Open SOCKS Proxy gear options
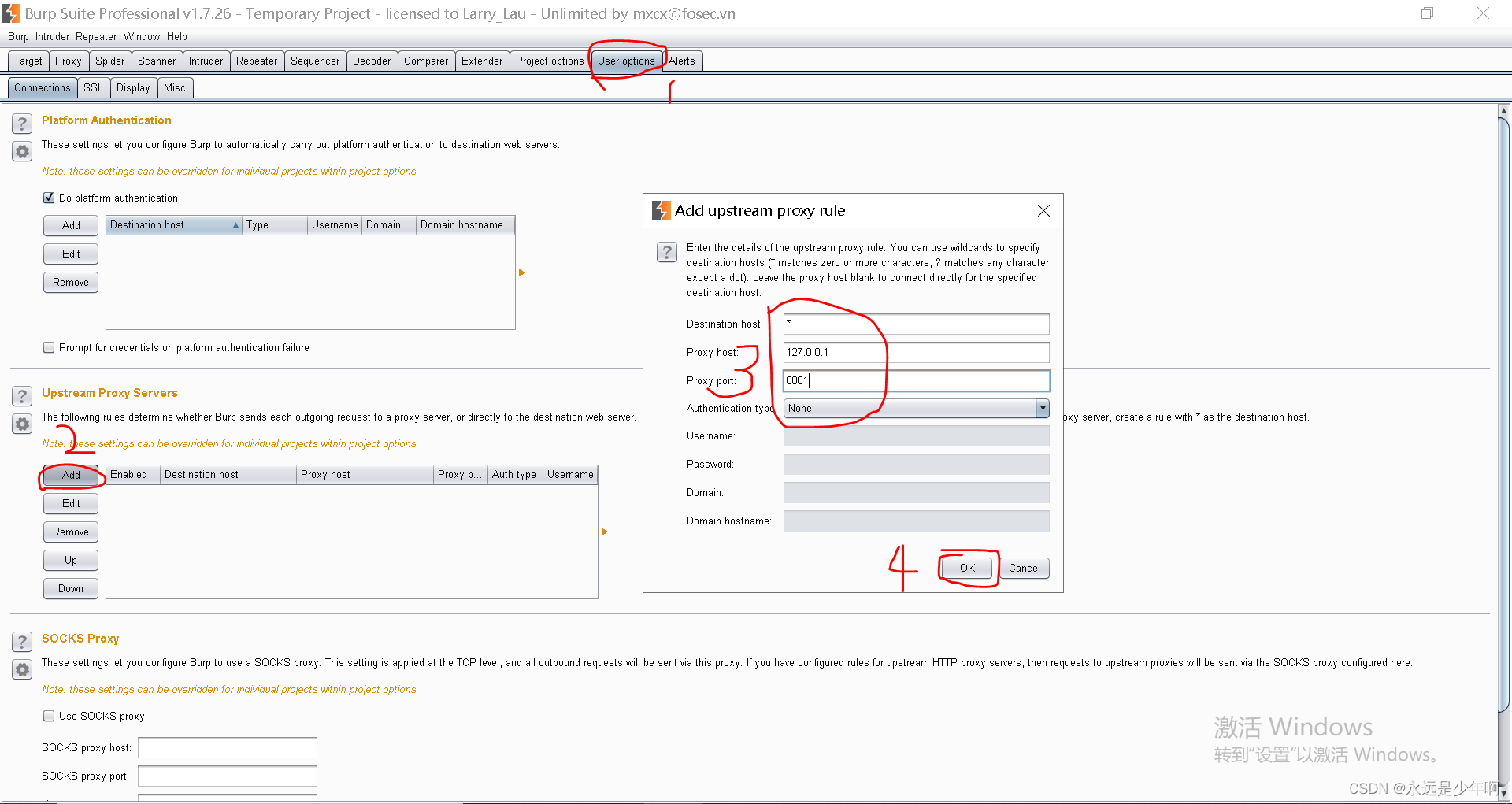Image resolution: width=1512 pixels, height=804 pixels. [x=22, y=670]
